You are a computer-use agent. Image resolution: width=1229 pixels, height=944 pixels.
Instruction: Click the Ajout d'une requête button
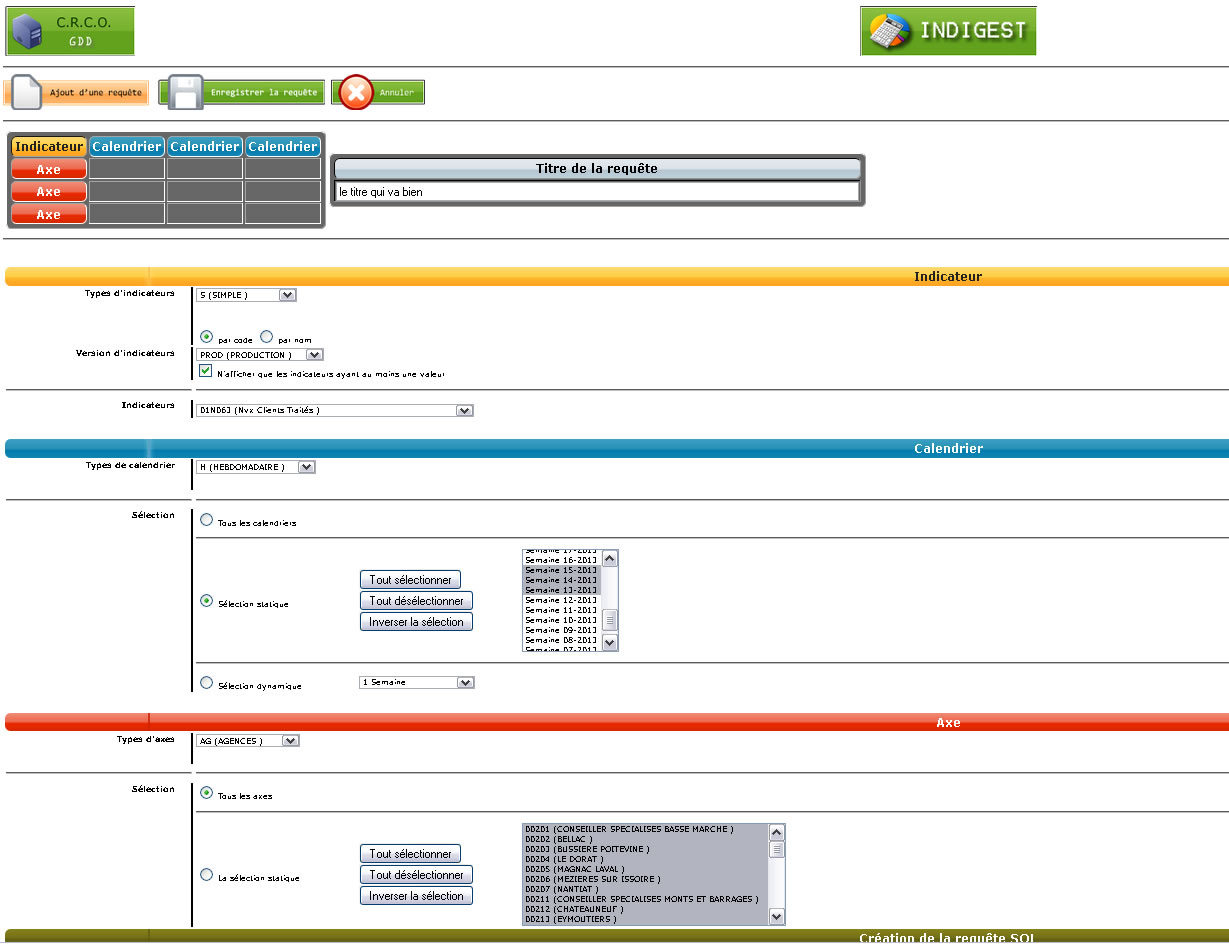coord(77,93)
